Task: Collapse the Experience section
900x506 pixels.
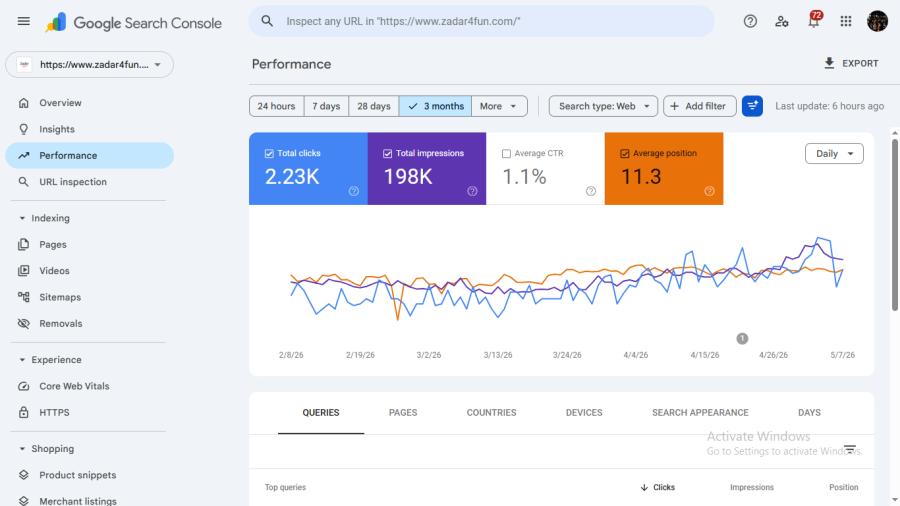Action: pyautogui.click(x=22, y=360)
